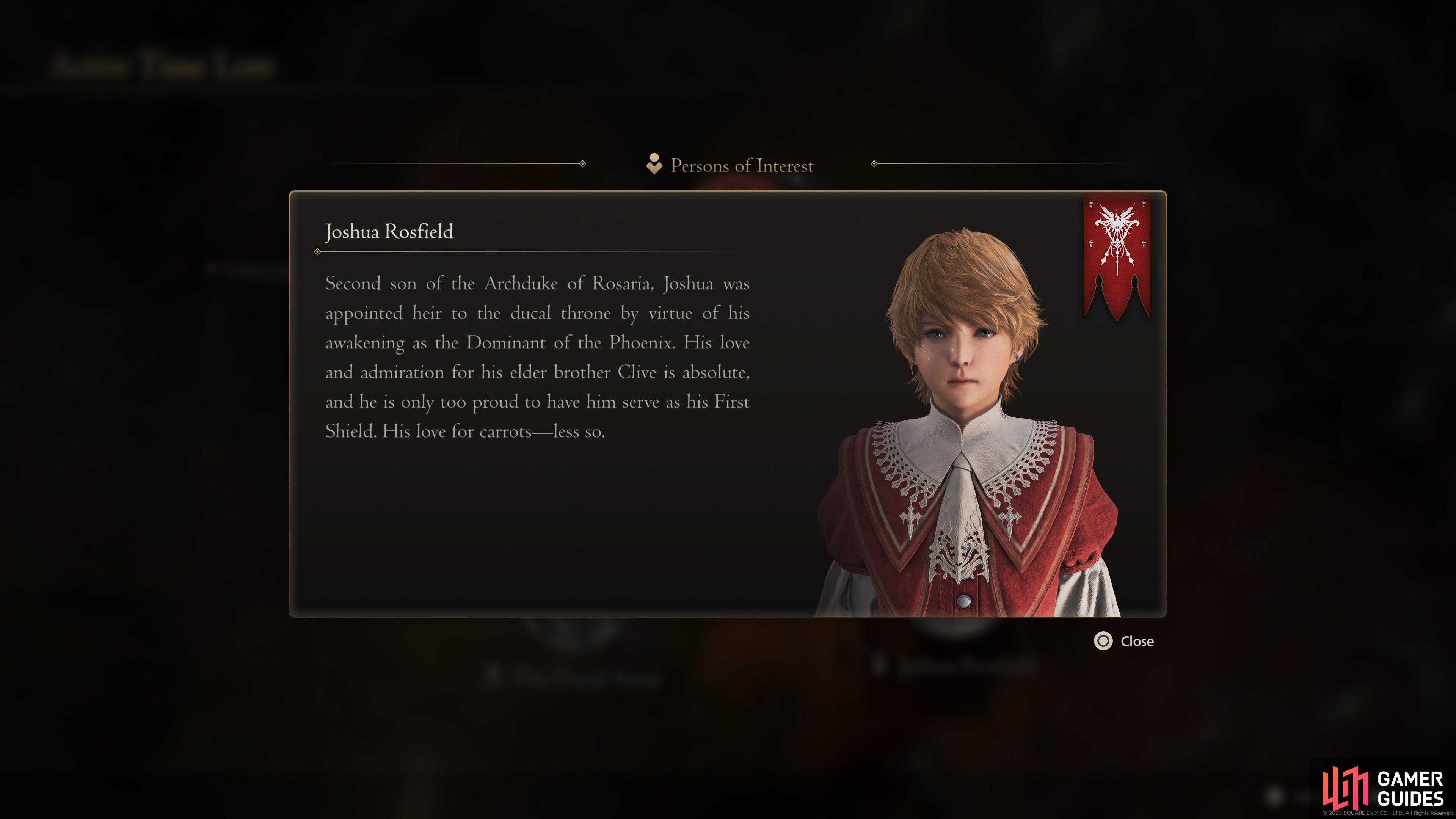Click the circle button icon beside Close

[1103, 641]
